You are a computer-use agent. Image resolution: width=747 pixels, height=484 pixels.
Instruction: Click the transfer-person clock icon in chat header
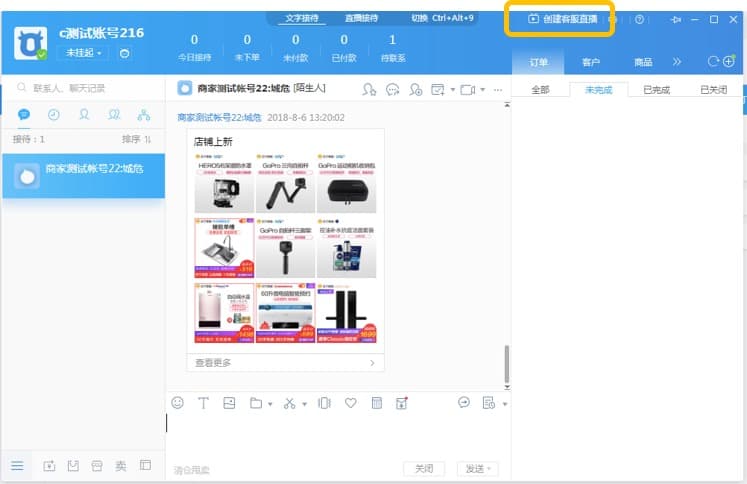pos(415,89)
